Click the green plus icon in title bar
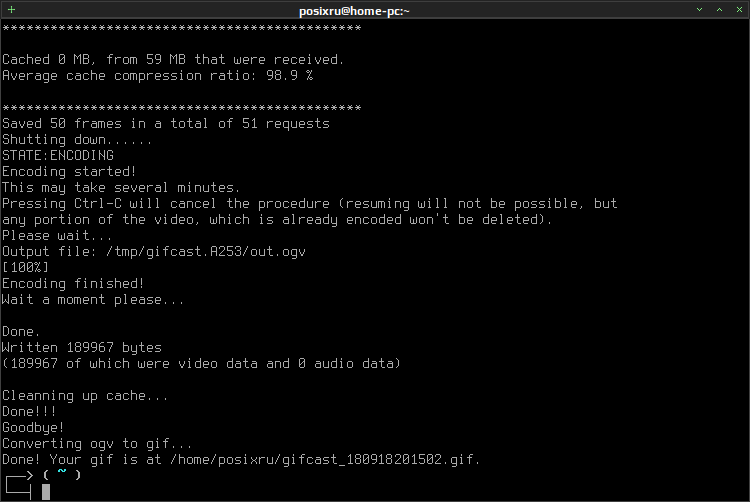Image resolution: width=750 pixels, height=502 pixels. [x=11, y=10]
